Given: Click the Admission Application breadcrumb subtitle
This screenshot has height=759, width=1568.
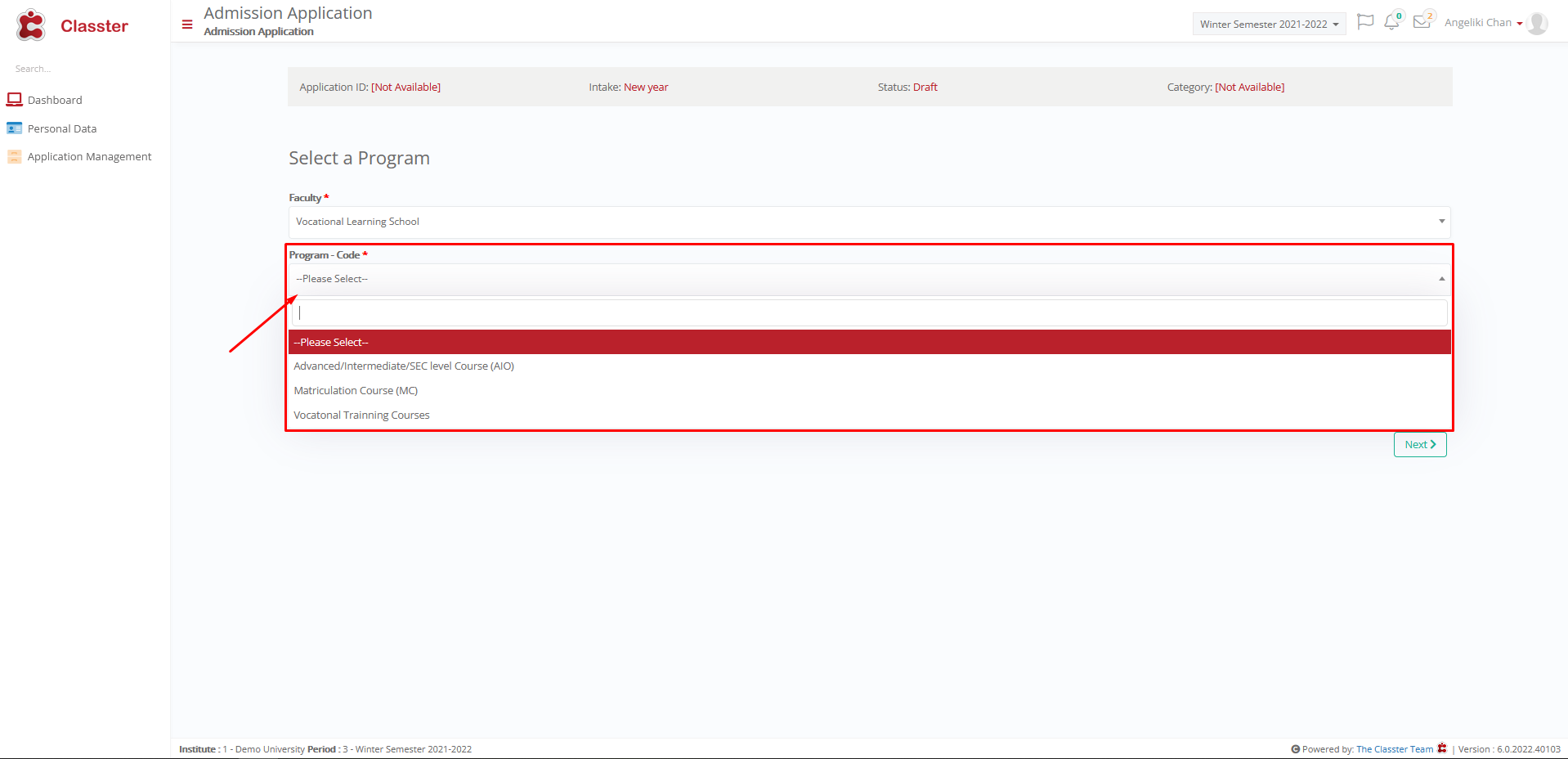Looking at the screenshot, I should click(x=258, y=31).
